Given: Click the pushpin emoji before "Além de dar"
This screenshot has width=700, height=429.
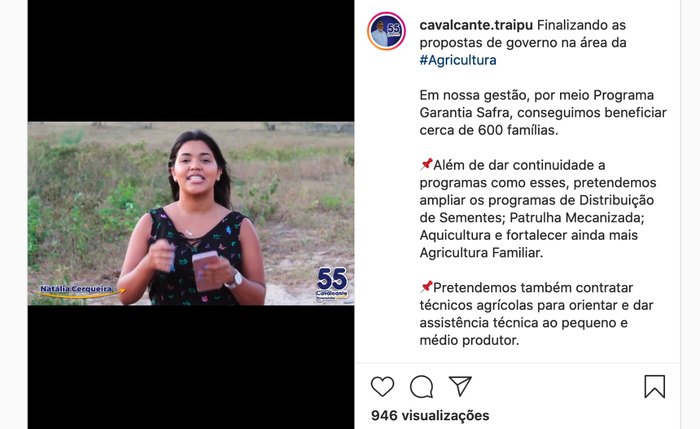Looking at the screenshot, I should pos(426,164).
